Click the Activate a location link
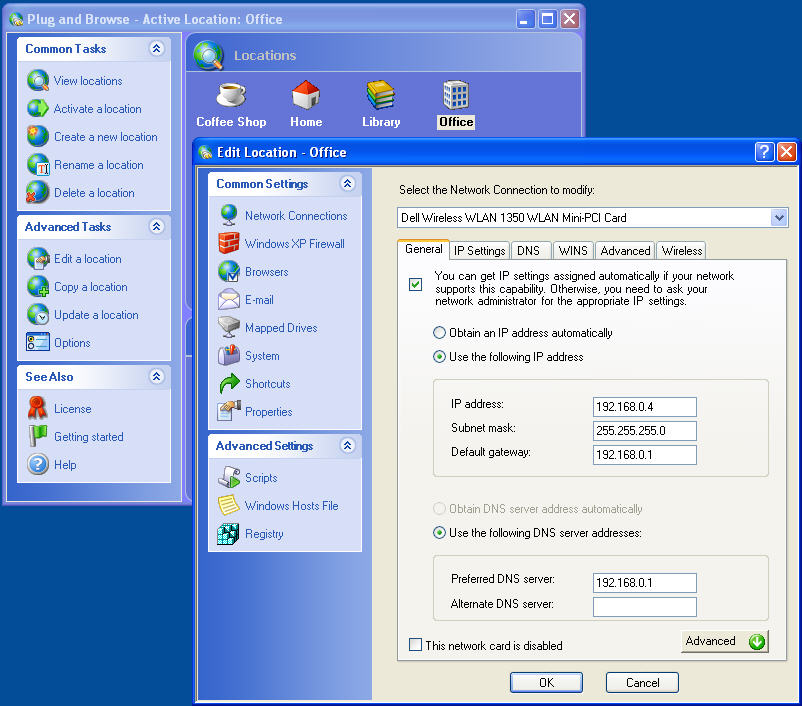Screen dimensions: 802x706 pyautogui.click(x=97, y=109)
